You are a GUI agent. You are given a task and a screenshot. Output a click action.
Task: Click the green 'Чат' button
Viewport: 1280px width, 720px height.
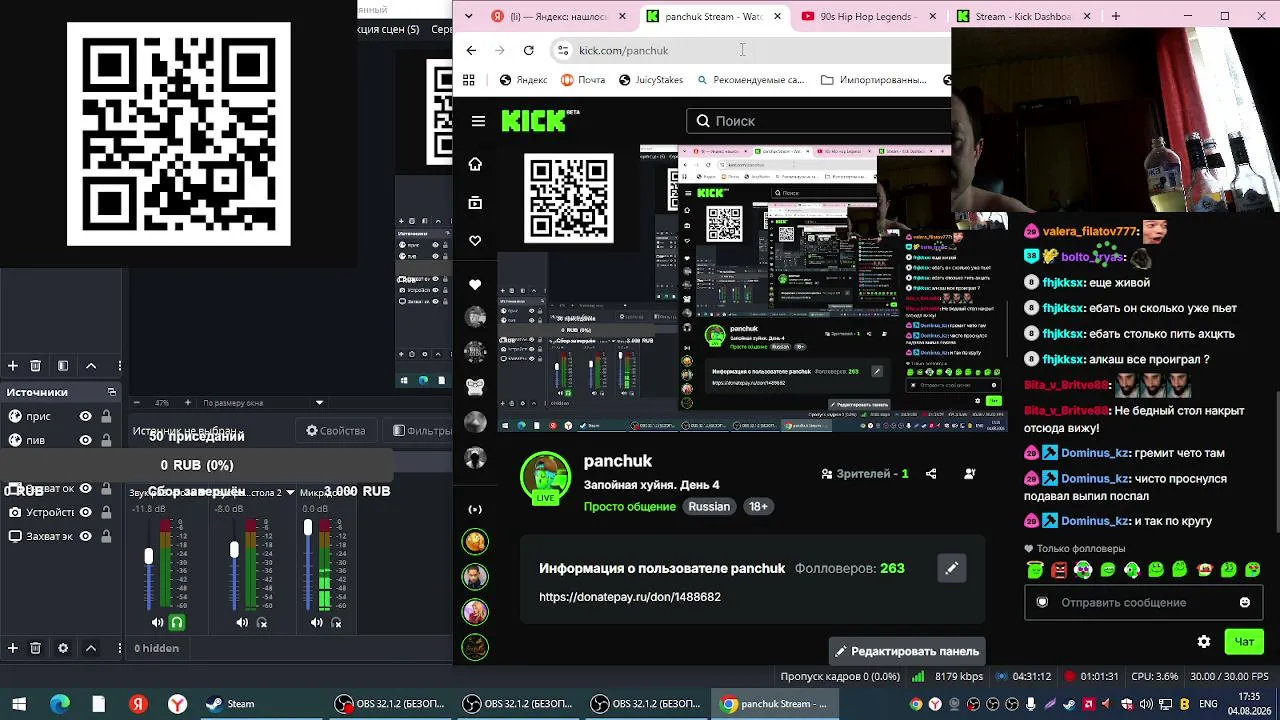[1244, 642]
